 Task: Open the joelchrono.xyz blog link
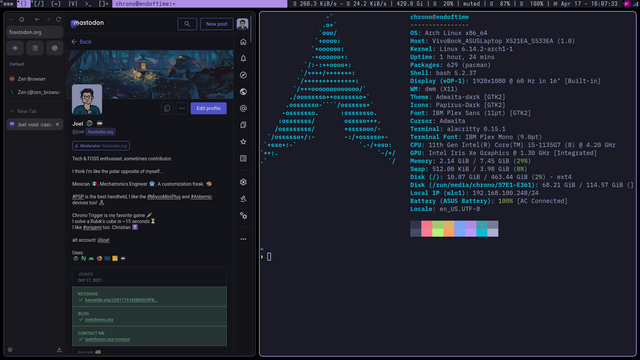[x=99, y=320]
